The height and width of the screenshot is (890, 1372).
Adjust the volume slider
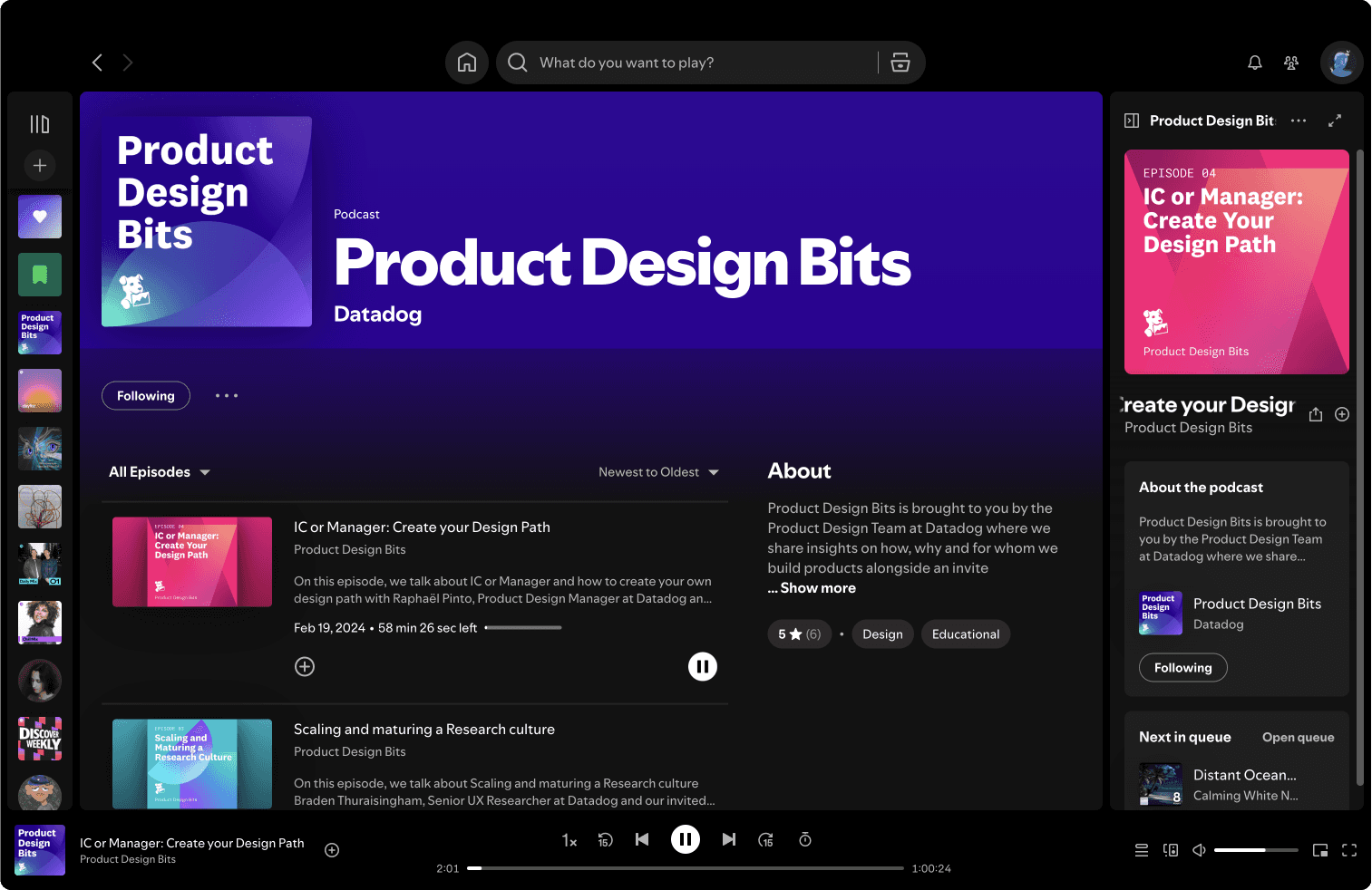1256,850
